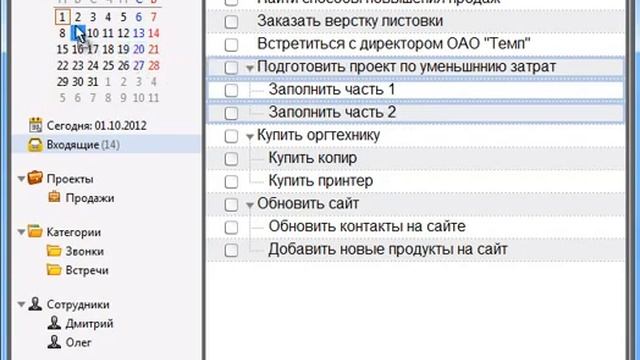The image size is (640, 360).
Task: Select task text Заказать верстку листовки
Action: pos(350,21)
